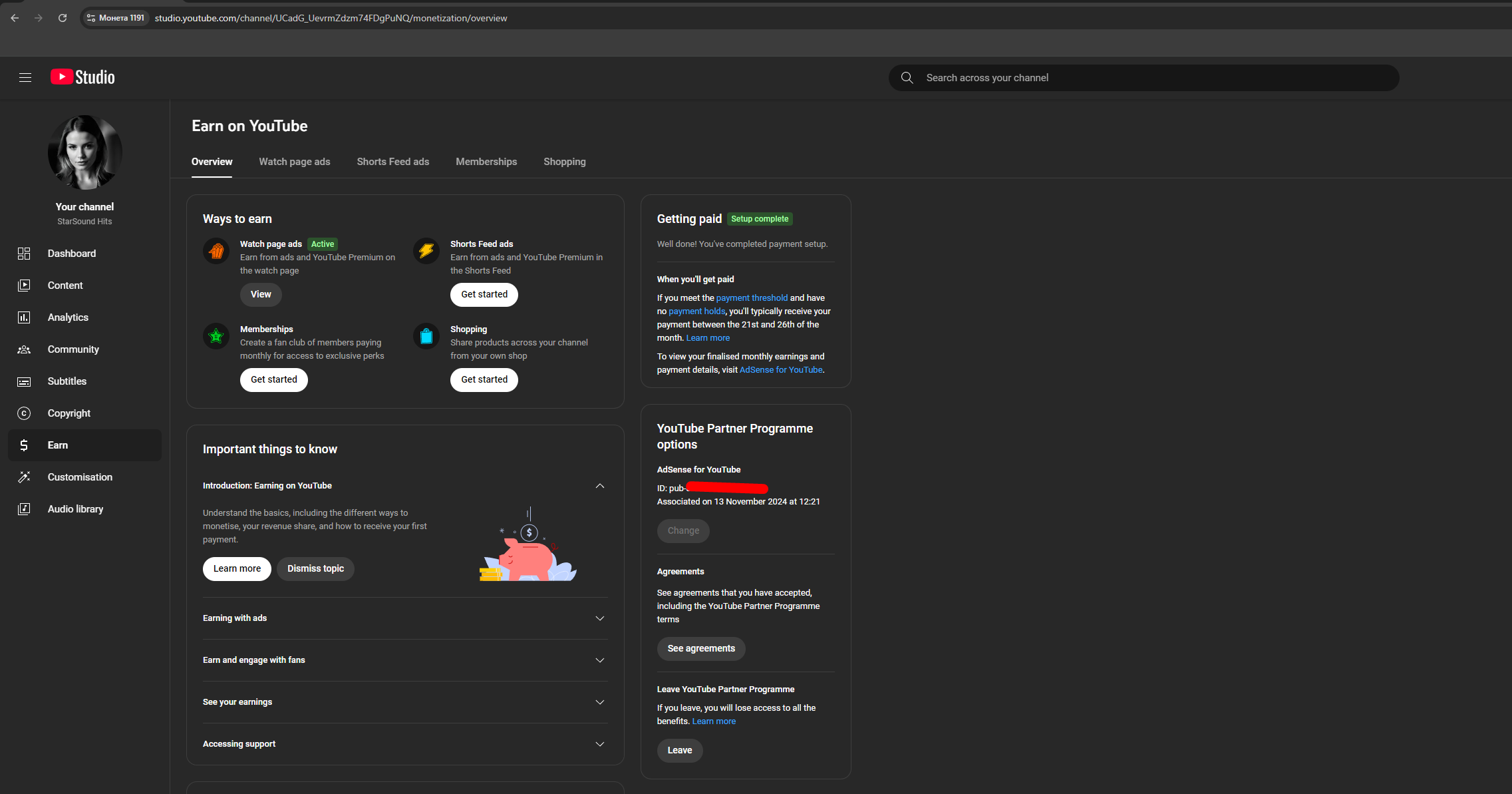Click View under Watch page ads
Viewport: 1512px width, 794px height.
click(261, 295)
